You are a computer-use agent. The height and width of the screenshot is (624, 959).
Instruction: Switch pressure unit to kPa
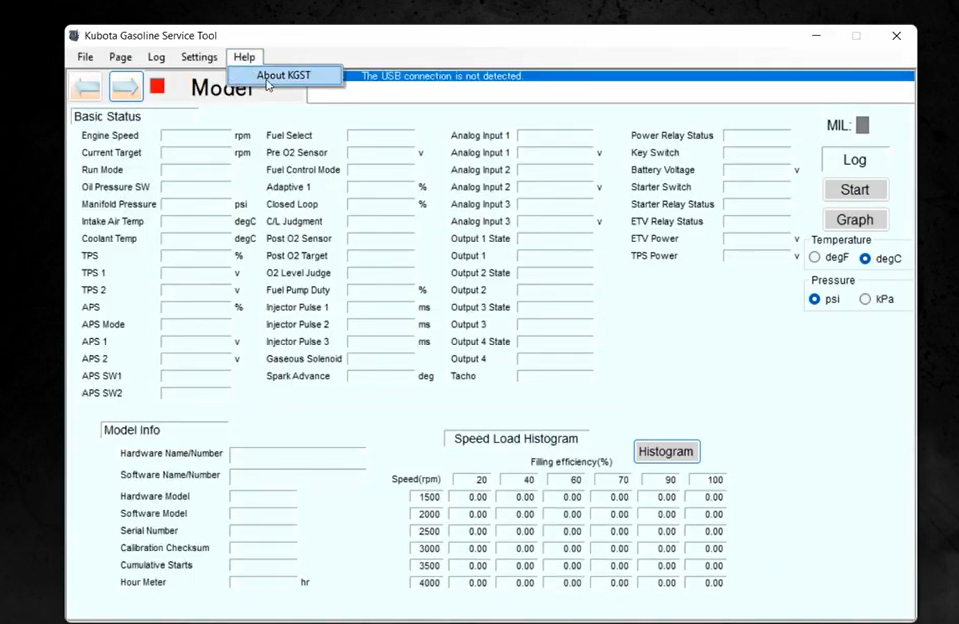(865, 299)
